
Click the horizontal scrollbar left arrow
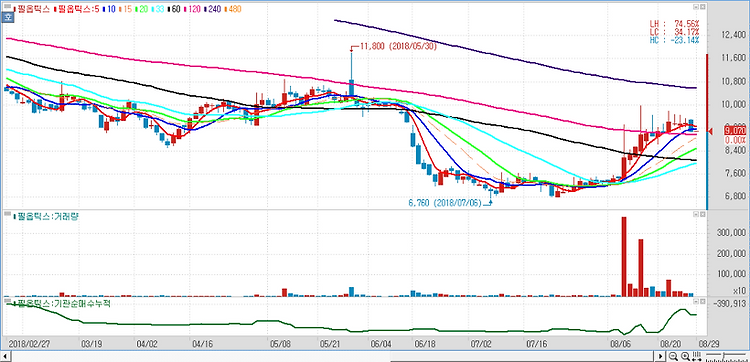tap(5, 356)
